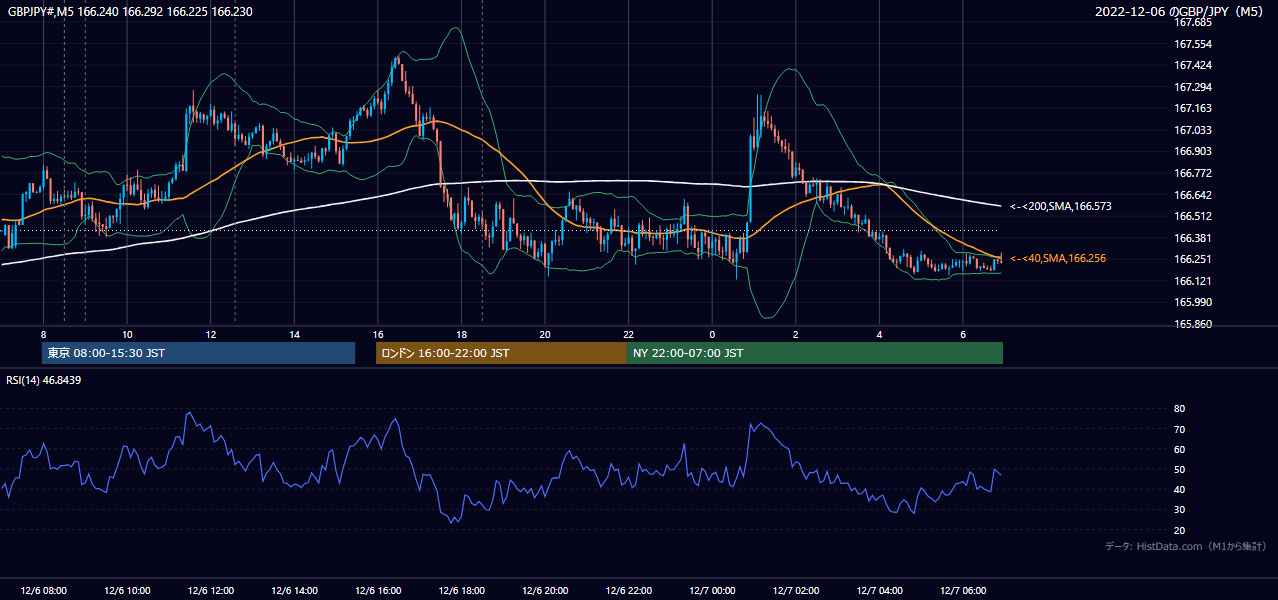Viewport: 1278px width, 600px height.
Task: Select the 東京 08:00-15:30 JST session bar
Action: click(198, 353)
